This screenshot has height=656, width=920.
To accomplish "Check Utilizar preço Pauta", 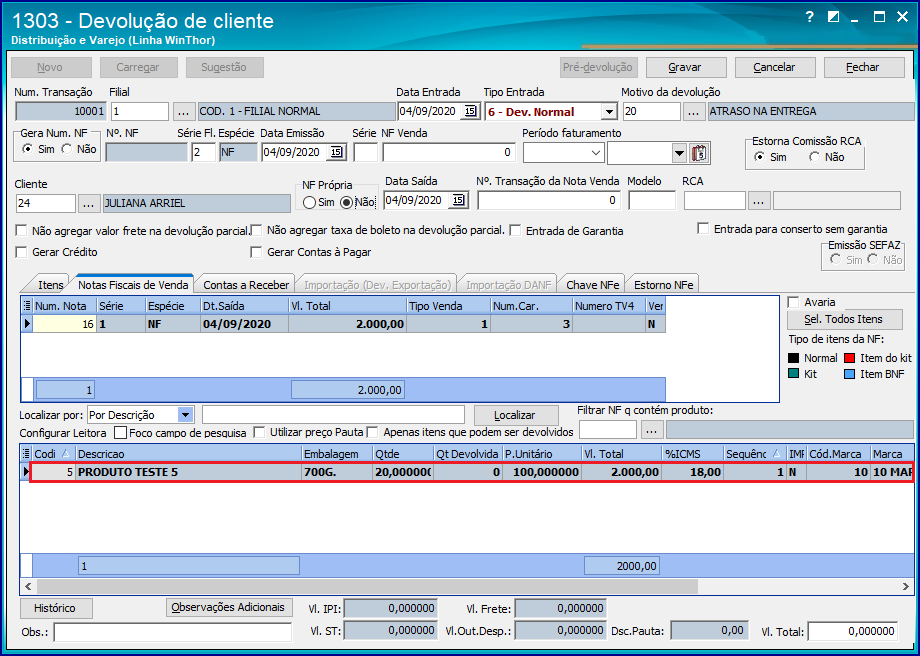I will click(259, 432).
